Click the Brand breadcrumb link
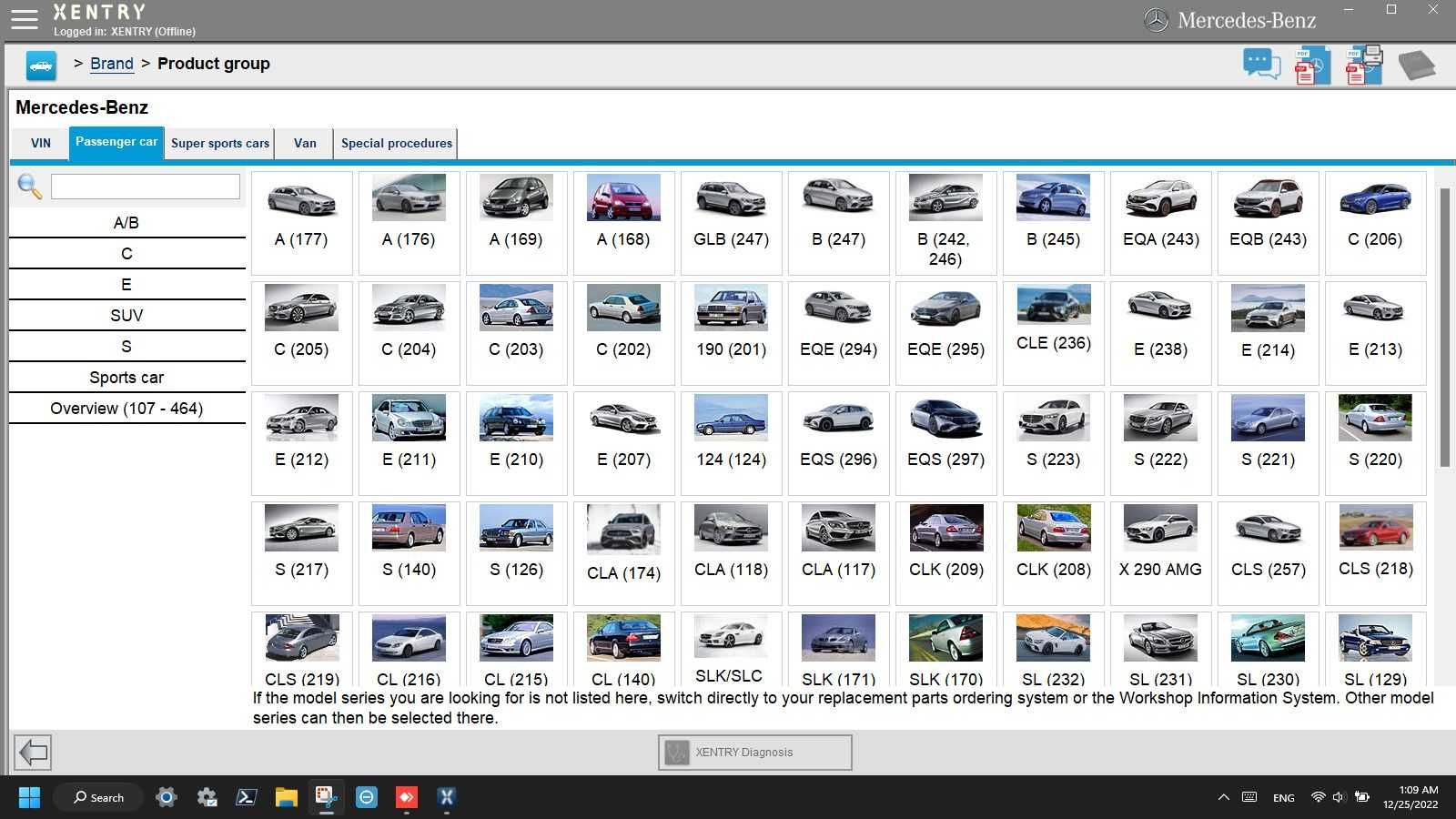1456x819 pixels. pos(112,64)
